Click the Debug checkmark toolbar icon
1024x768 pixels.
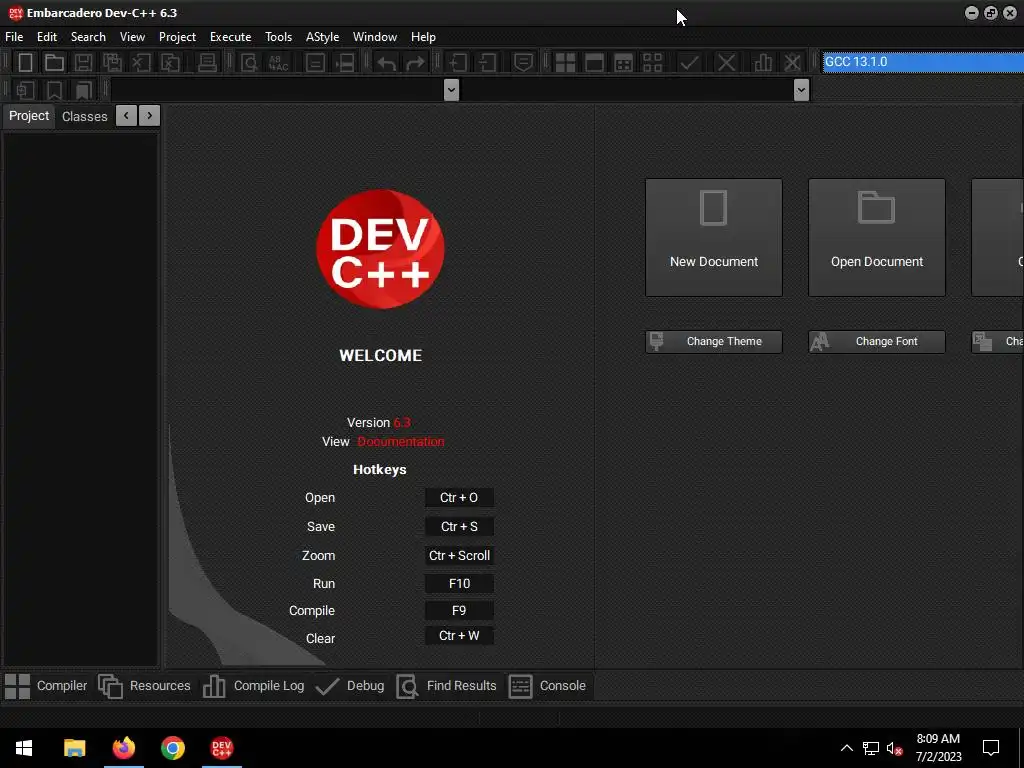tap(689, 63)
